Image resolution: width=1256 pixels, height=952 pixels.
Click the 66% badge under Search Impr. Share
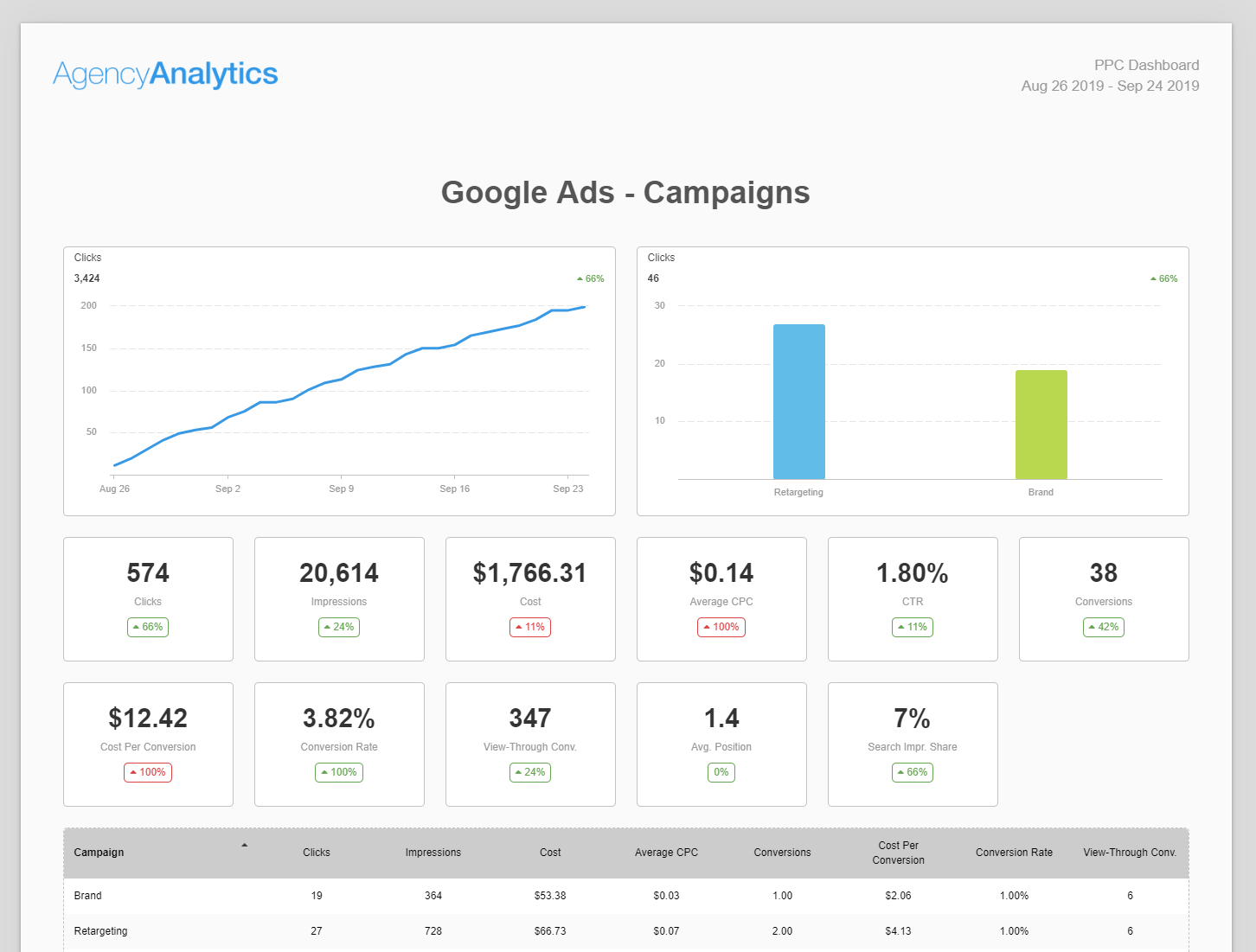click(913, 772)
